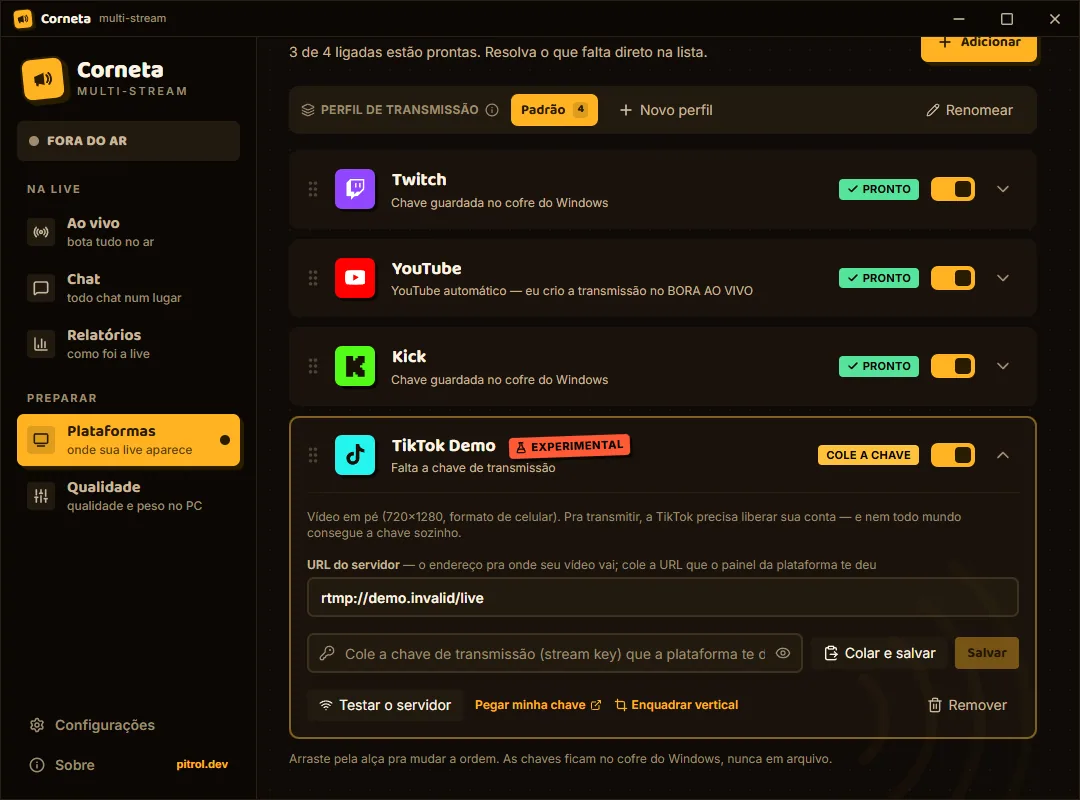Click "Falta a chave de transmissão" text
The image size is (1080, 800).
[x=473, y=468]
